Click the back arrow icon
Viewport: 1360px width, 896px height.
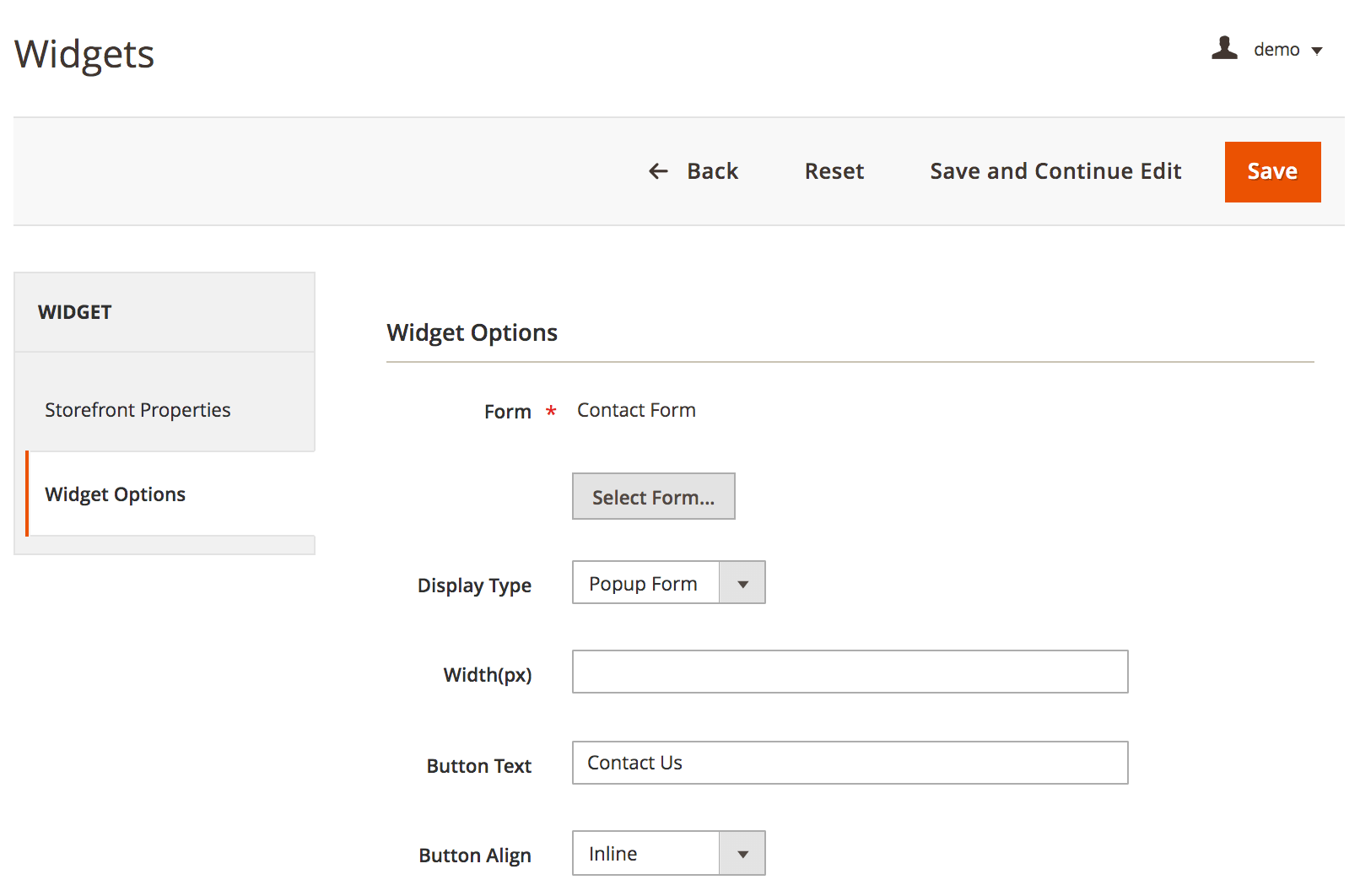coord(658,171)
